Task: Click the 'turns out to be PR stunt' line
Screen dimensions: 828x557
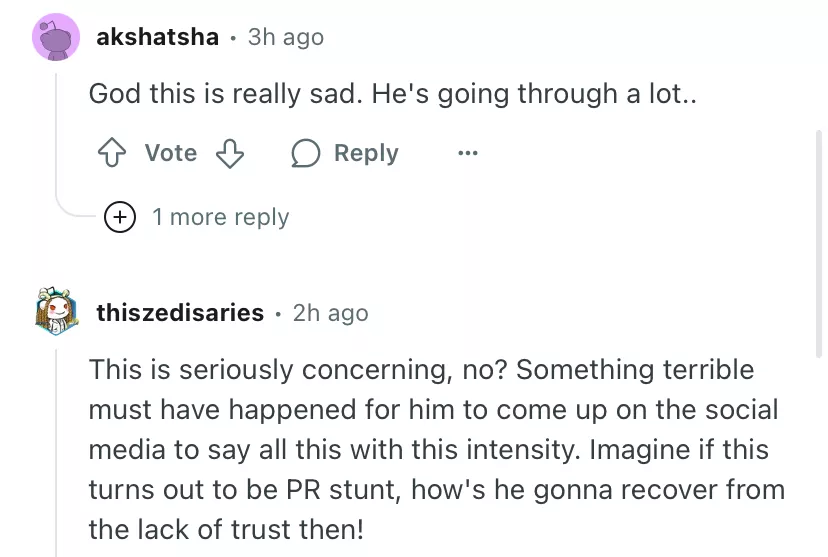Action: tap(436, 490)
